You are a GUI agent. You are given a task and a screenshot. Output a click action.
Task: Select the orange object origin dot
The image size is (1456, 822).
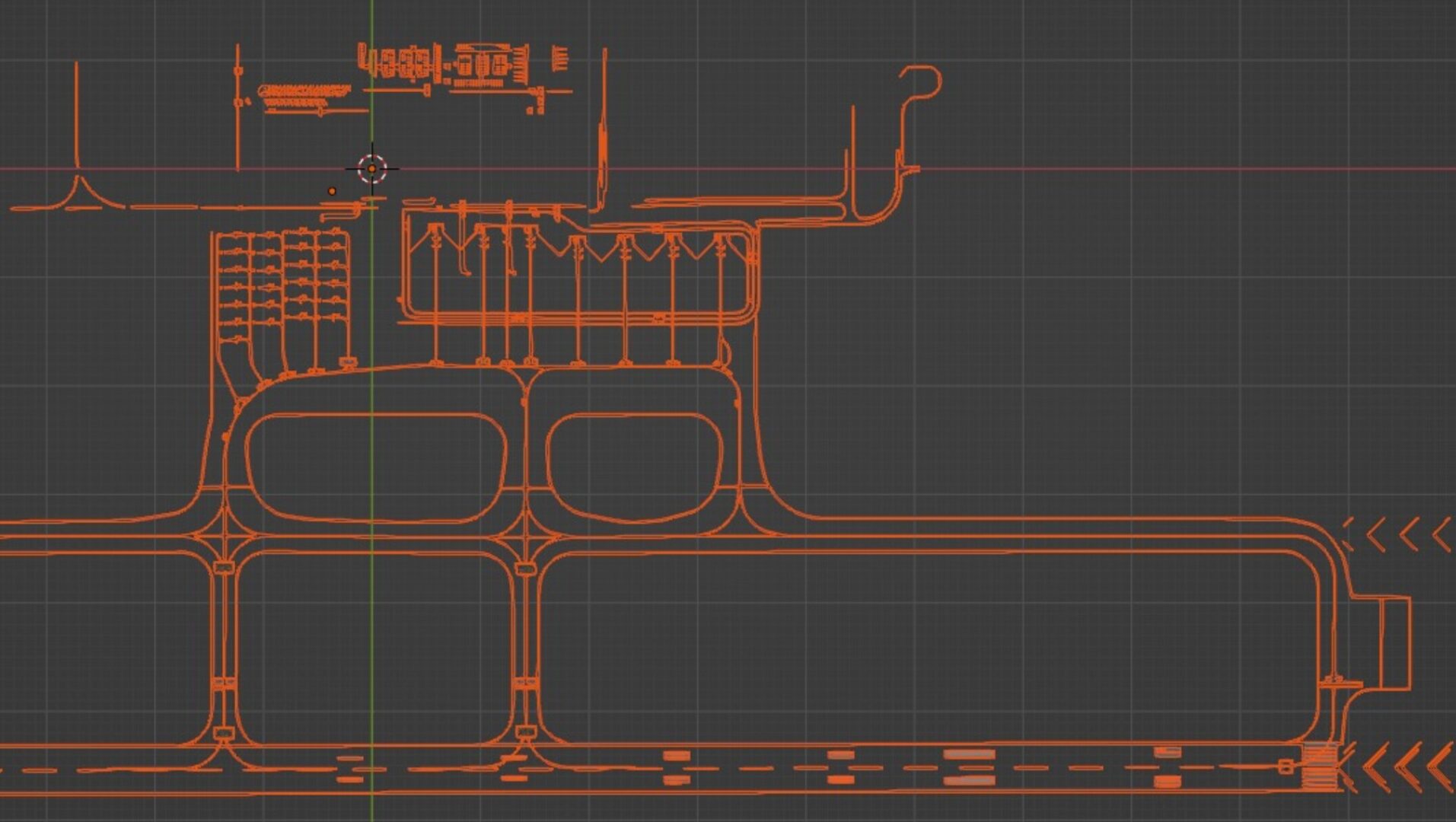(332, 191)
